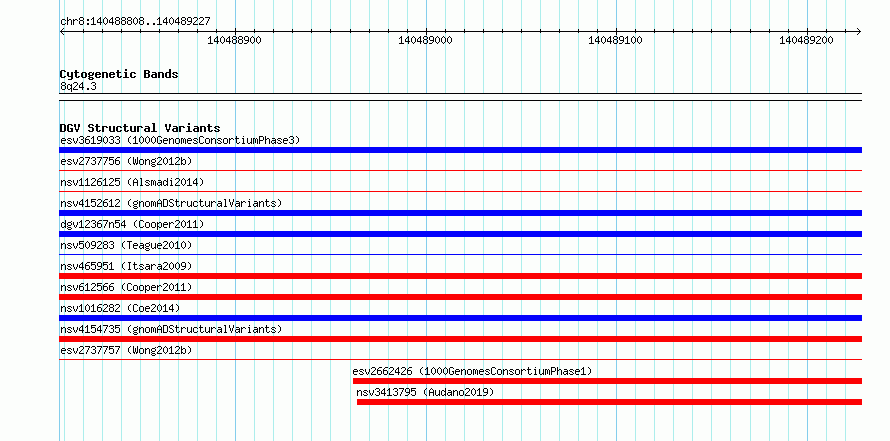Select the 8q24.3 band label

pyautogui.click(x=78, y=86)
